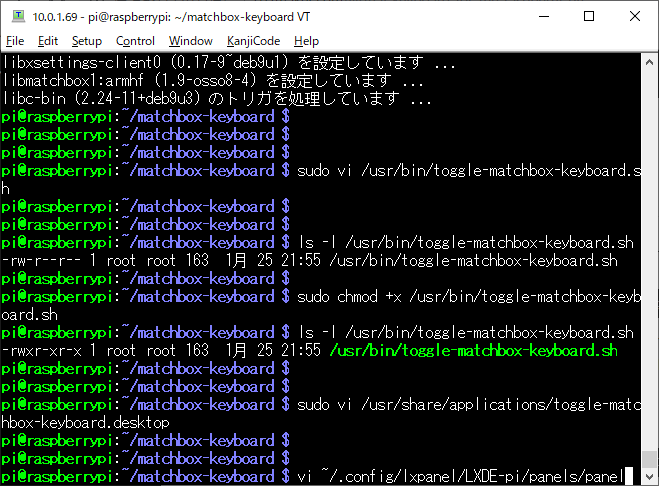Screen dimensions: 659x486
Task: Maximize the Tera Term window
Action: click(x=589, y=16)
